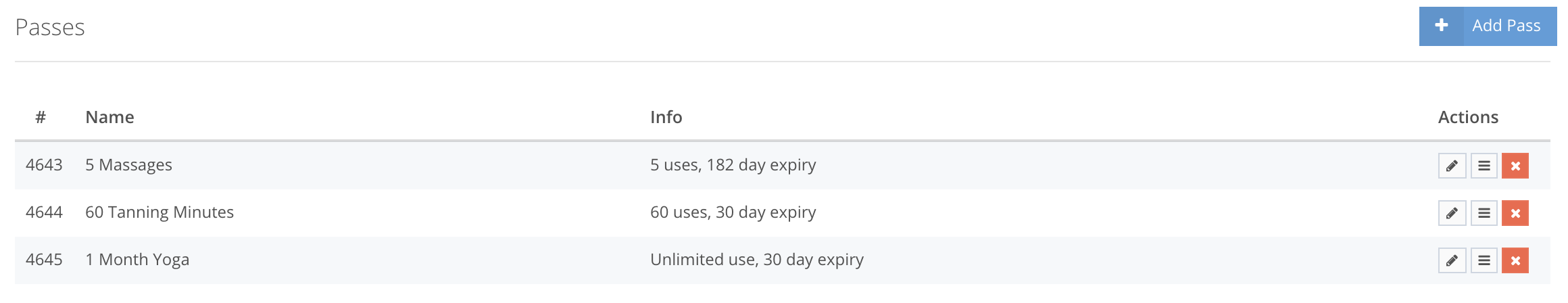1568x303 pixels.
Task: Open list details for 60 Tanning Minutes
Action: point(1484,213)
